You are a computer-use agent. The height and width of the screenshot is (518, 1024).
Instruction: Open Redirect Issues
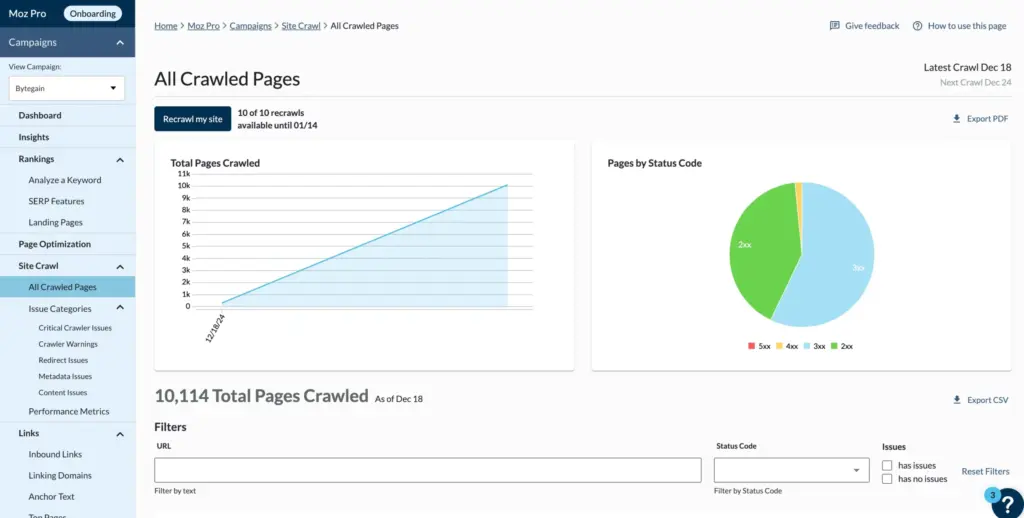tap(63, 360)
